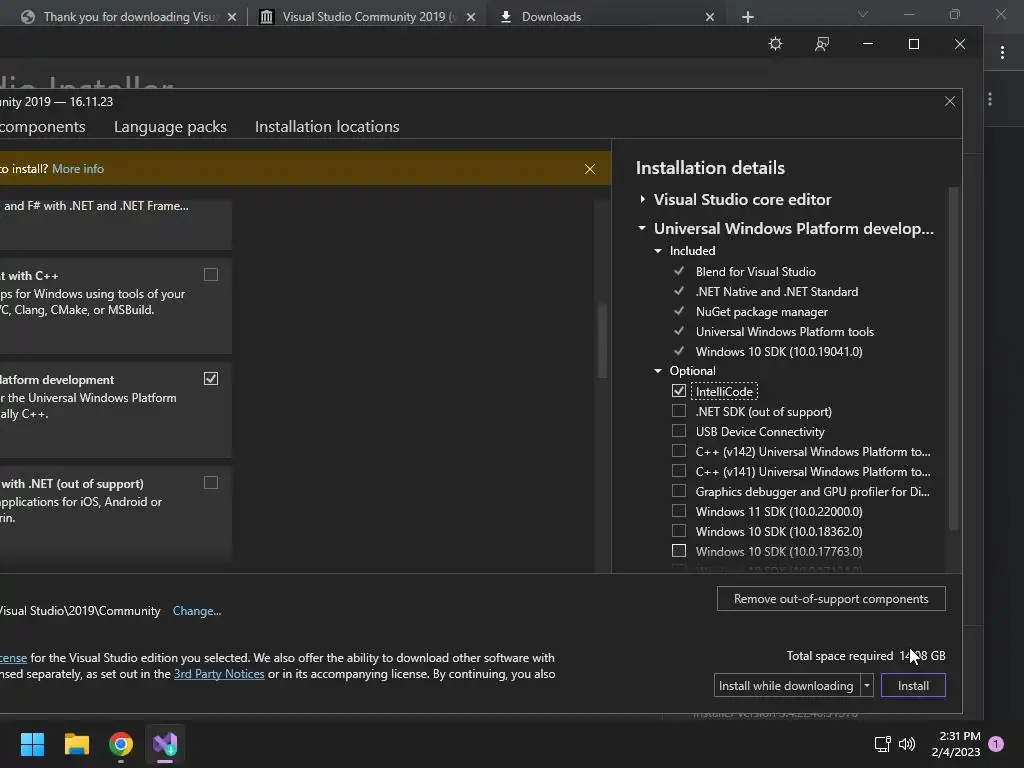This screenshot has height=768, width=1024.
Task: Select NuGet package manager item
Action: click(x=761, y=312)
